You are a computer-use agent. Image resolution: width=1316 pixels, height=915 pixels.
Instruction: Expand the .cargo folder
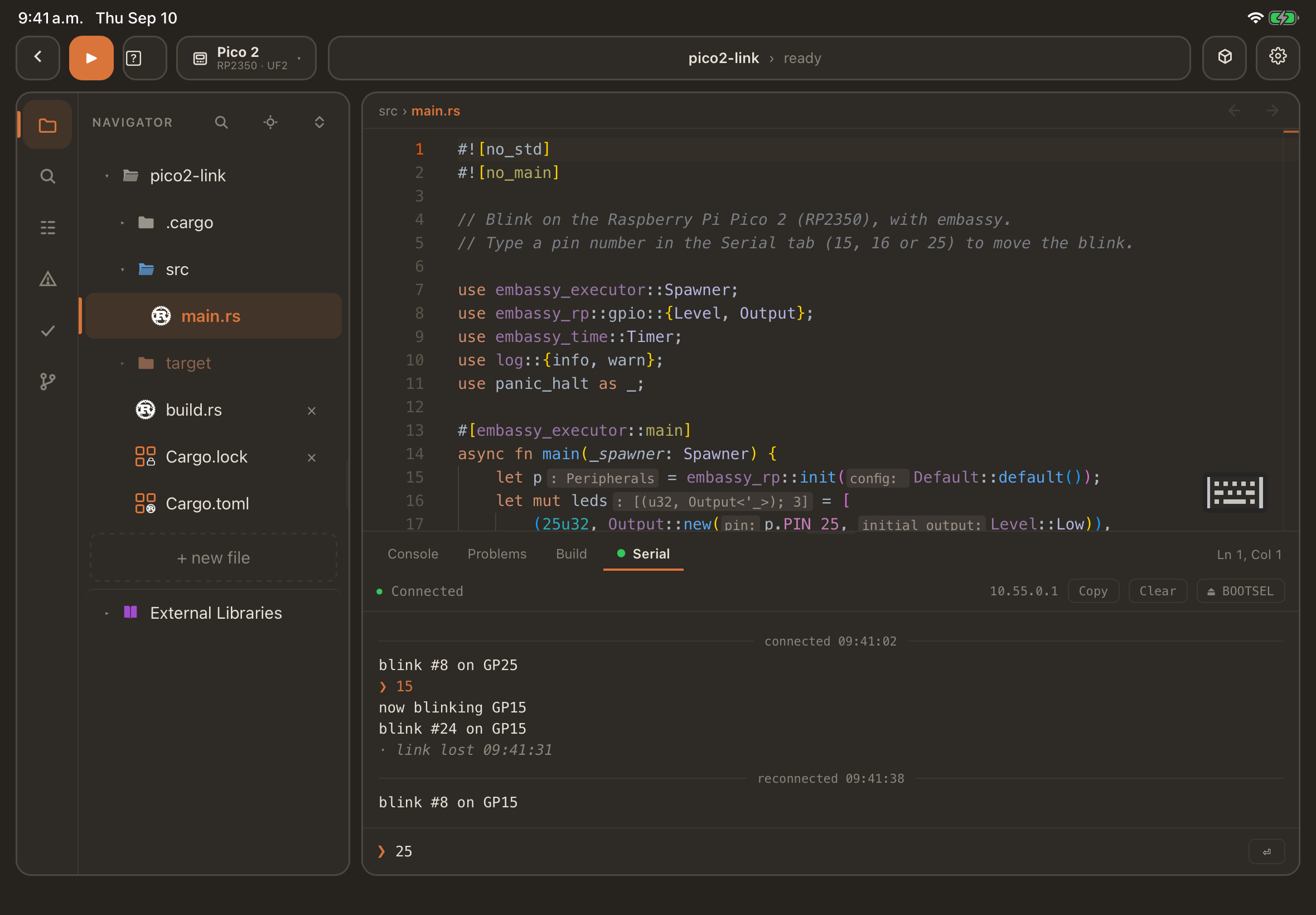point(122,223)
